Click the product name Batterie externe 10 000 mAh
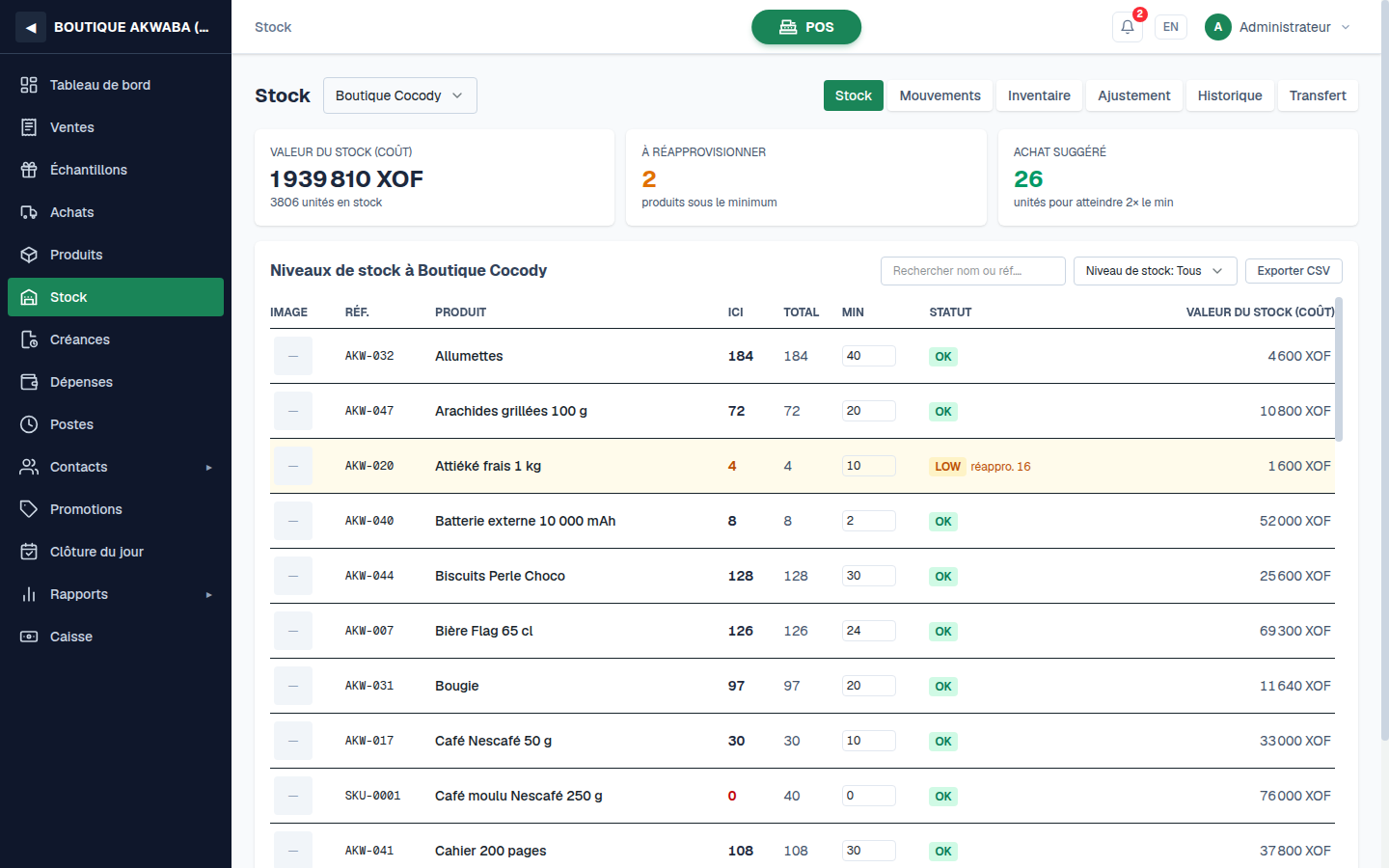This screenshot has height=868, width=1389. pyautogui.click(x=525, y=521)
